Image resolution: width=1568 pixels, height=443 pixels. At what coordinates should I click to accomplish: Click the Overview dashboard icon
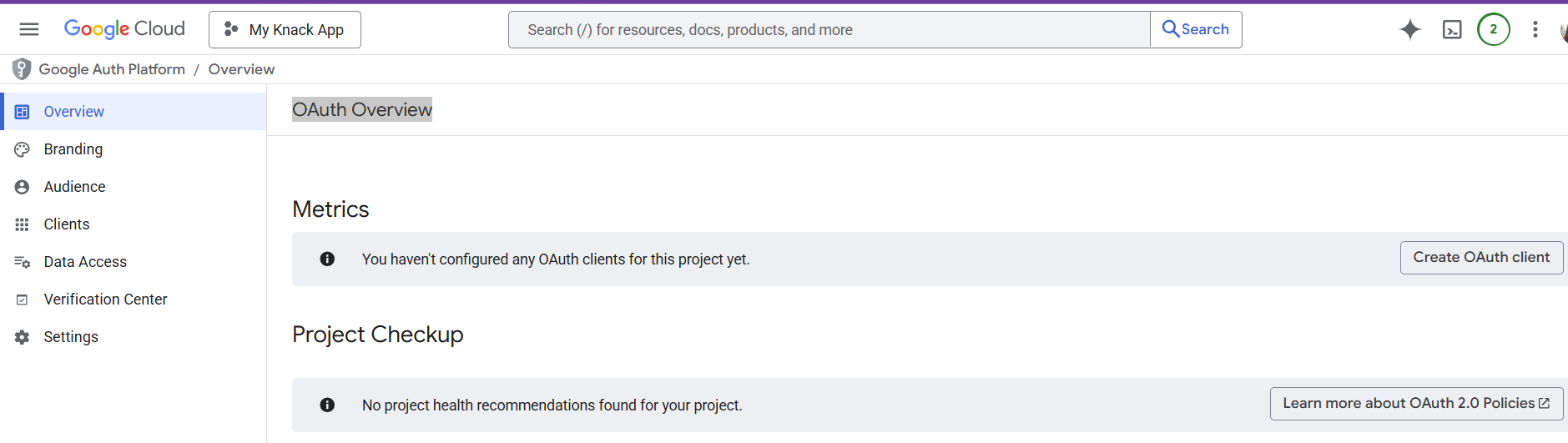23,112
